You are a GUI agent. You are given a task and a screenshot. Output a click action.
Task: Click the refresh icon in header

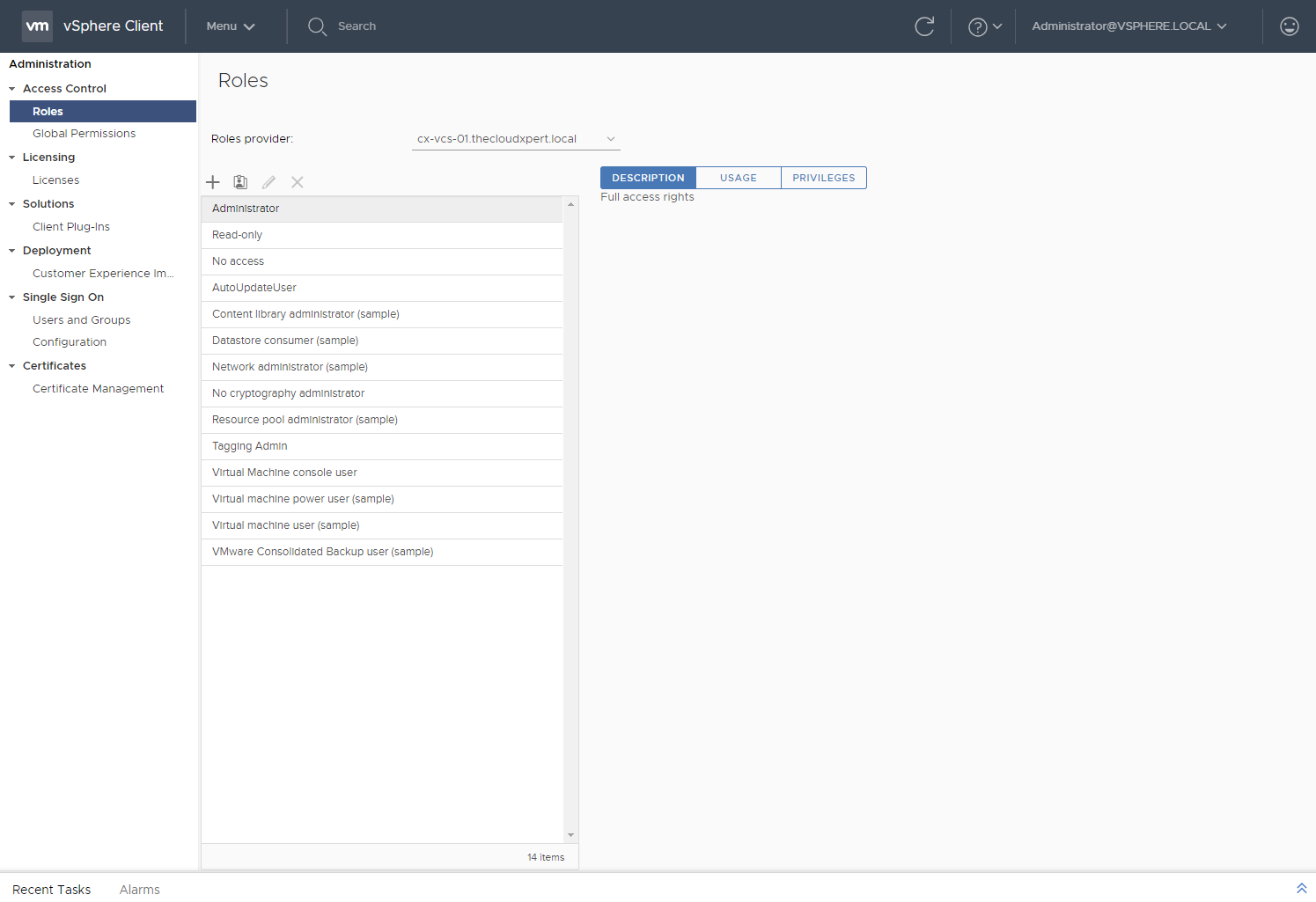[924, 26]
